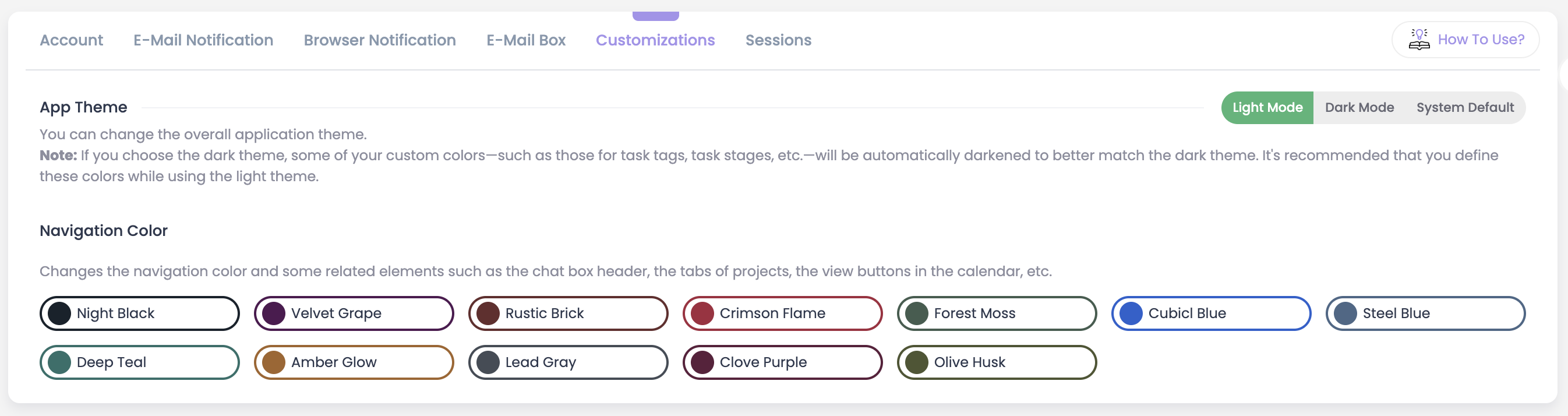
Task: Pick Velvet Grape navigation color
Action: pos(354,313)
